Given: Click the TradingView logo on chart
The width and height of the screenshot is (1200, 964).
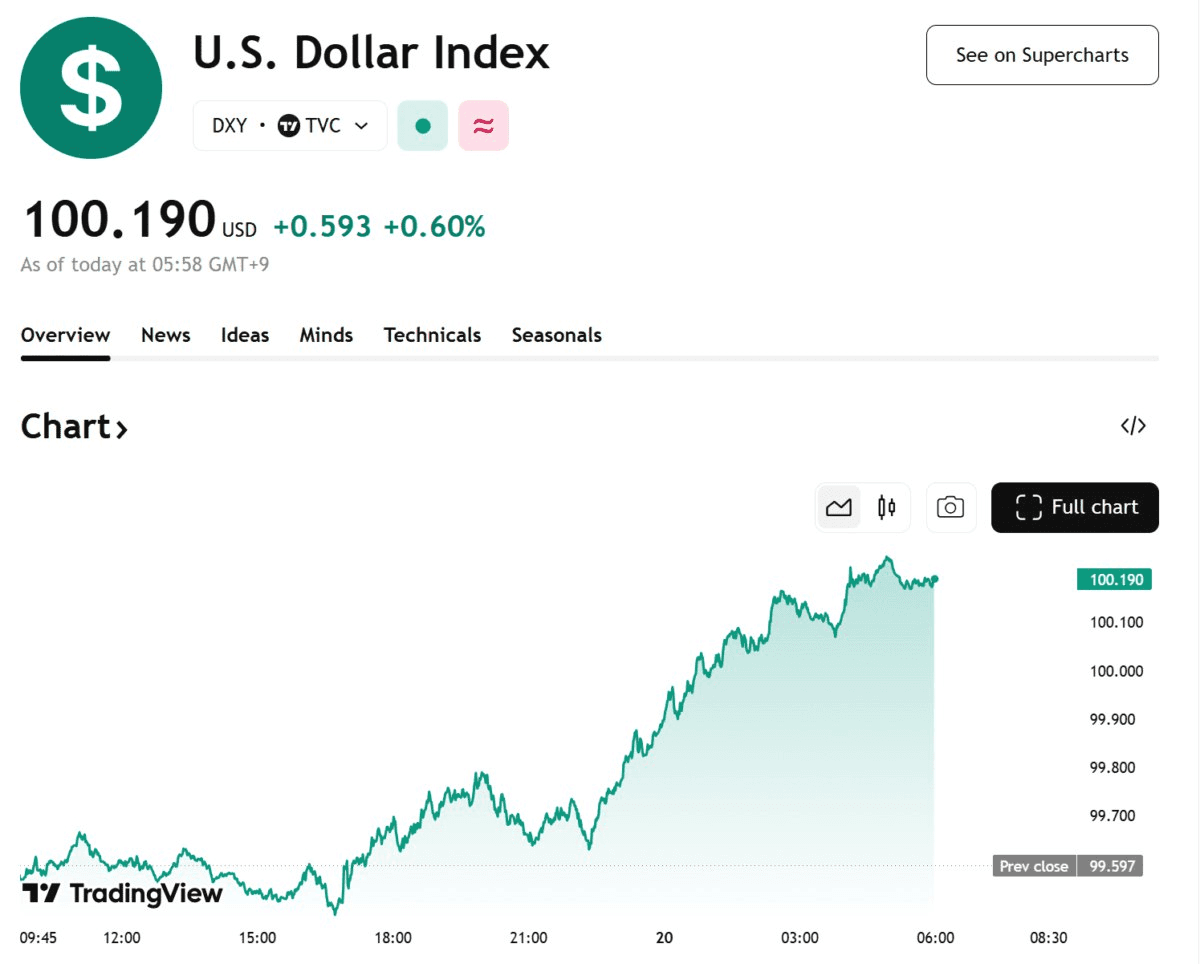Looking at the screenshot, I should pos(122,893).
